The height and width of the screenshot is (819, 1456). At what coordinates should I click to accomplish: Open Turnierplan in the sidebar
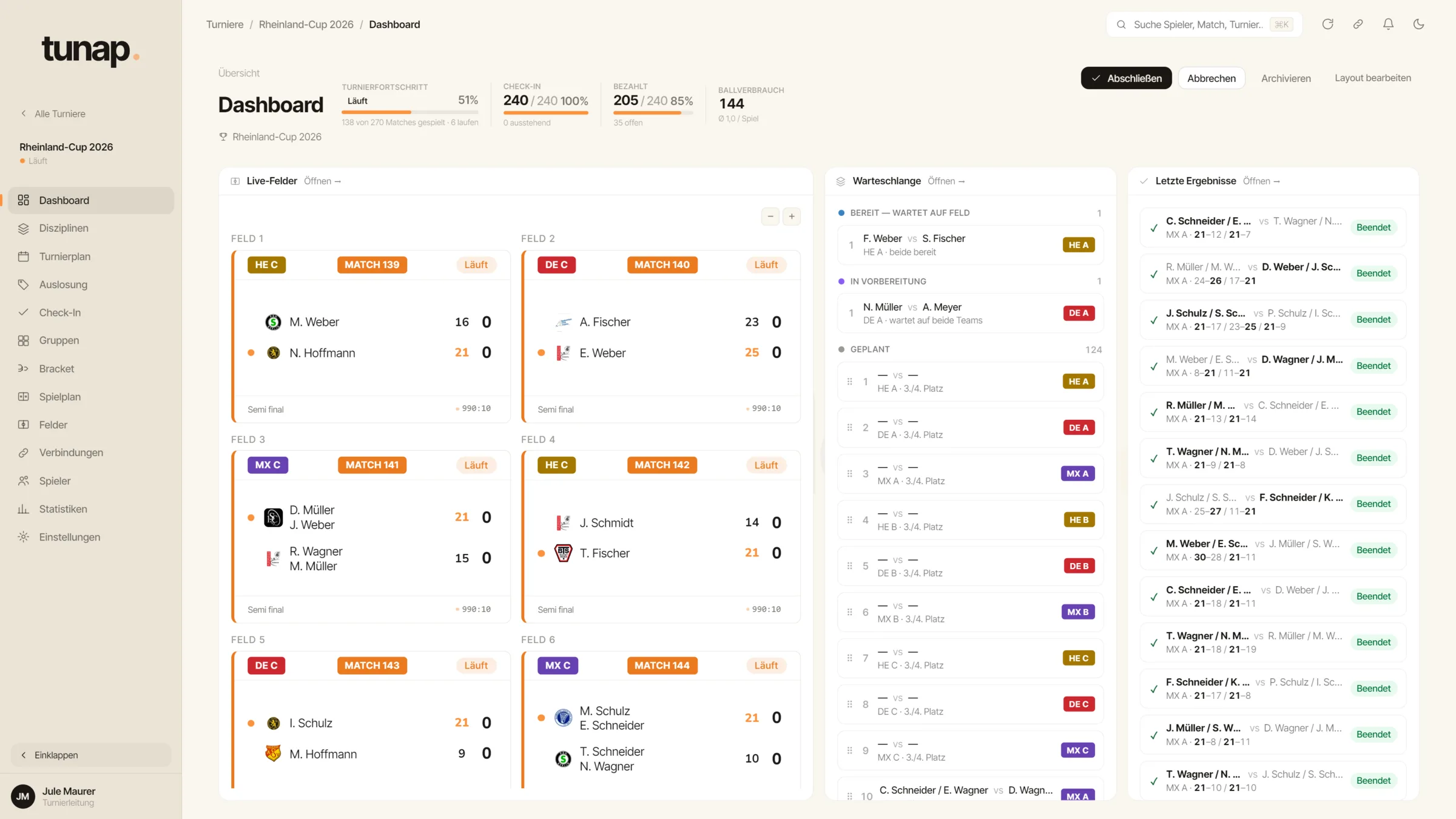pyautogui.click(x=91, y=257)
